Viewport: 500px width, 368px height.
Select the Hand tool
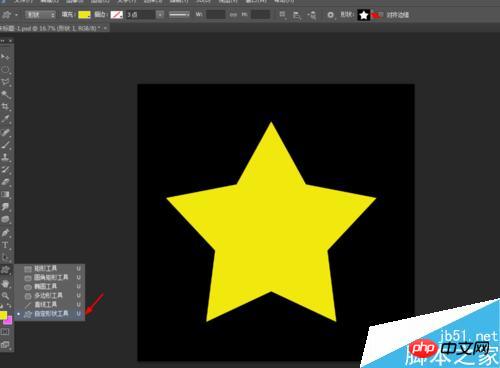pyautogui.click(x=5, y=284)
